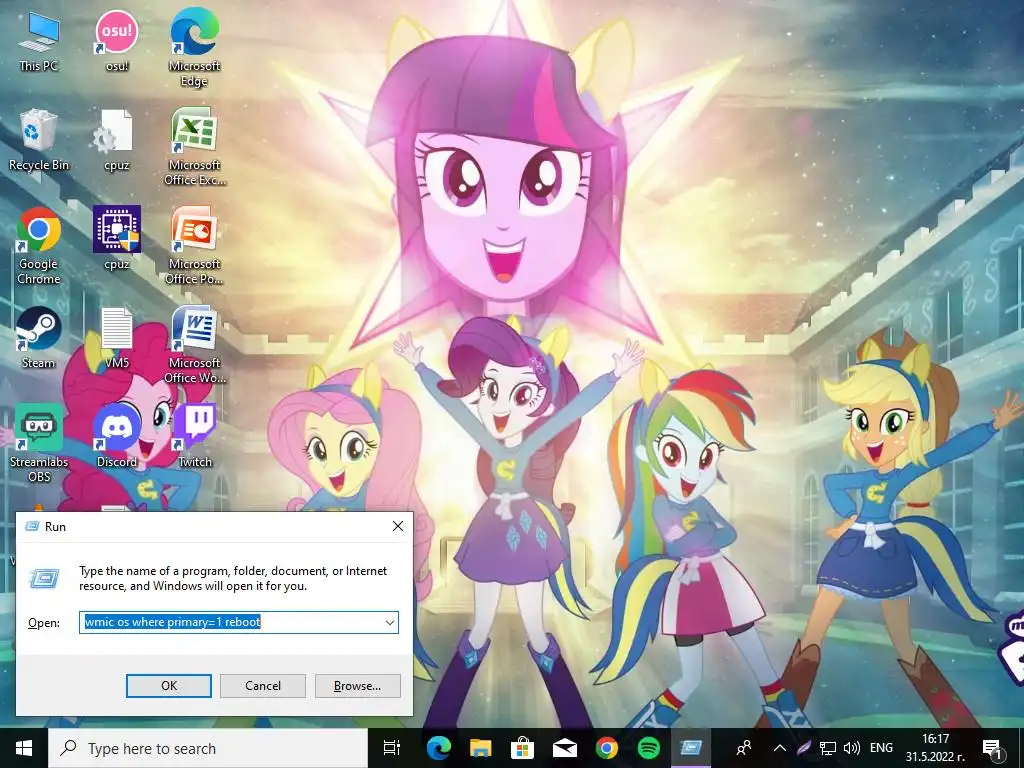Select the cpuz settings file icon
Image resolution: width=1024 pixels, height=768 pixels.
coord(116,140)
